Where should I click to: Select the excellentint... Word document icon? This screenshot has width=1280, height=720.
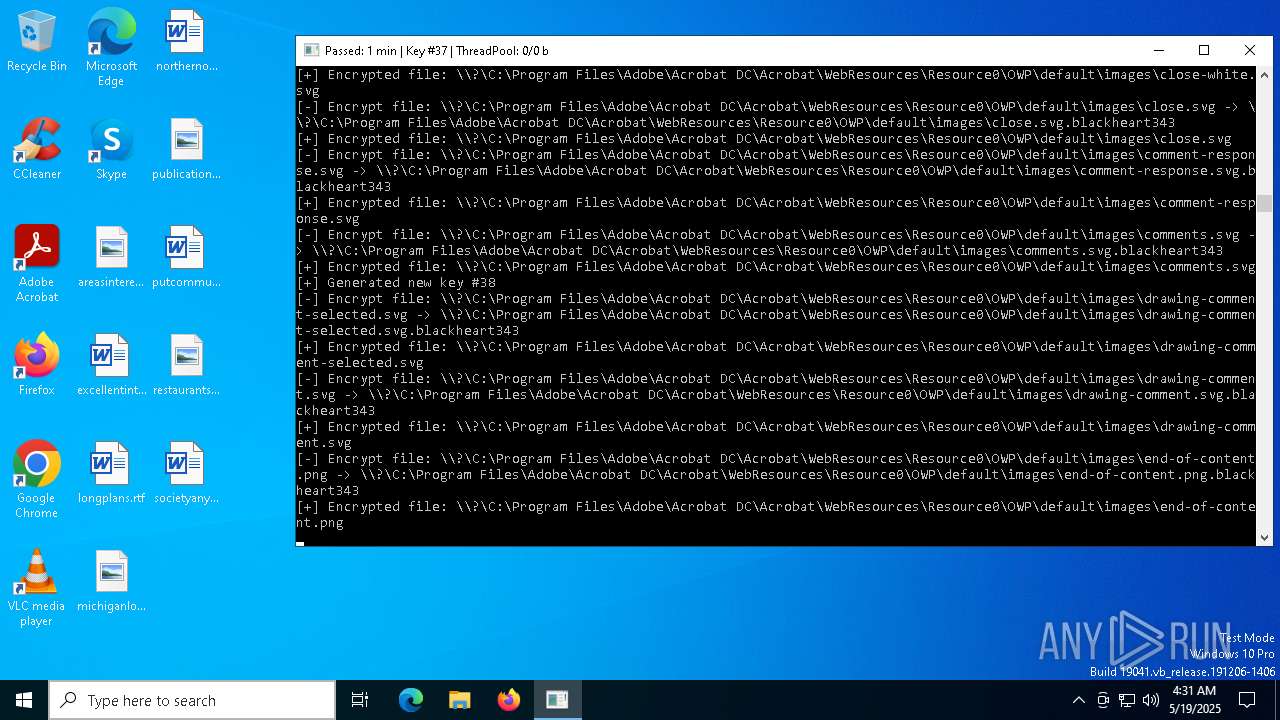pos(111,365)
